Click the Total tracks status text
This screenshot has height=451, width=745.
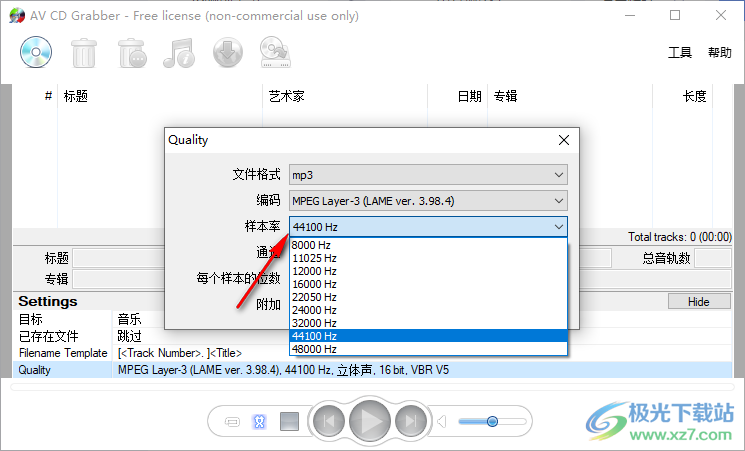click(680, 237)
